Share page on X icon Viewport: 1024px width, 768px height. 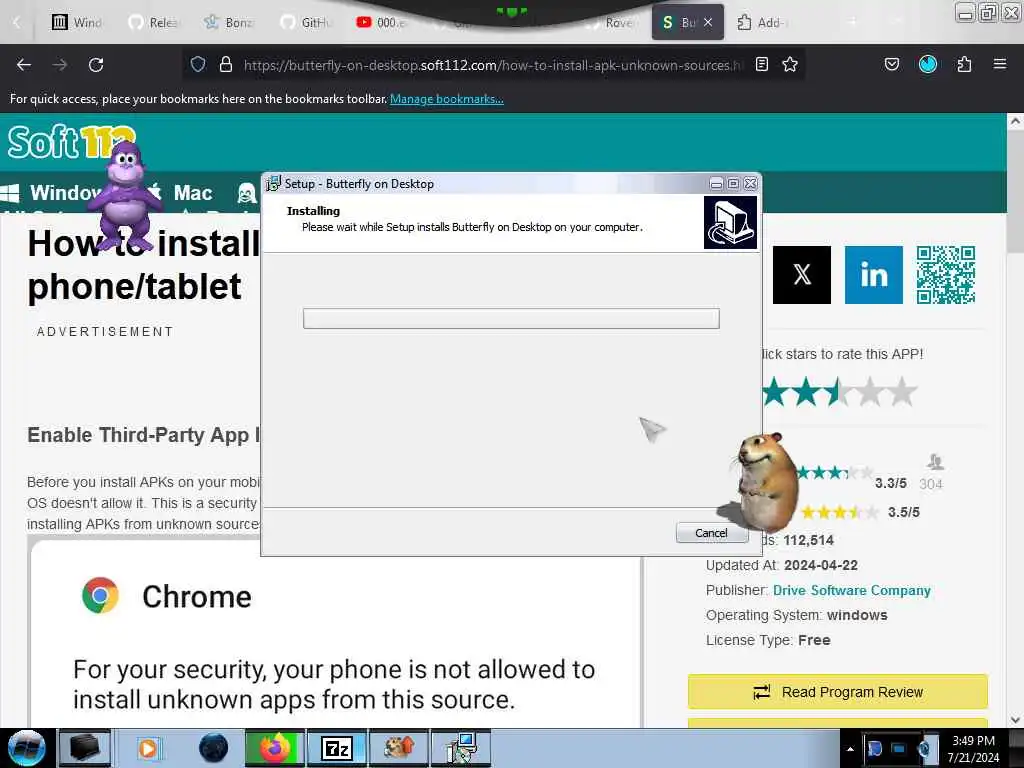(x=802, y=275)
